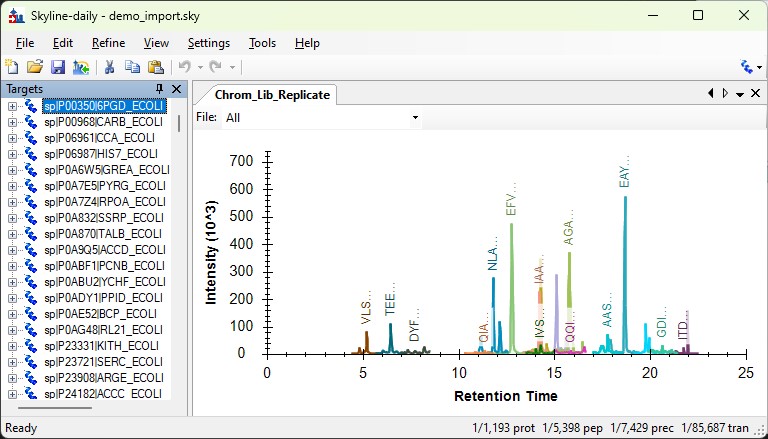The width and height of the screenshot is (768, 439).
Task: Expand the sp|P06961|CCA_ECOLI node
Action: click(x=12, y=138)
